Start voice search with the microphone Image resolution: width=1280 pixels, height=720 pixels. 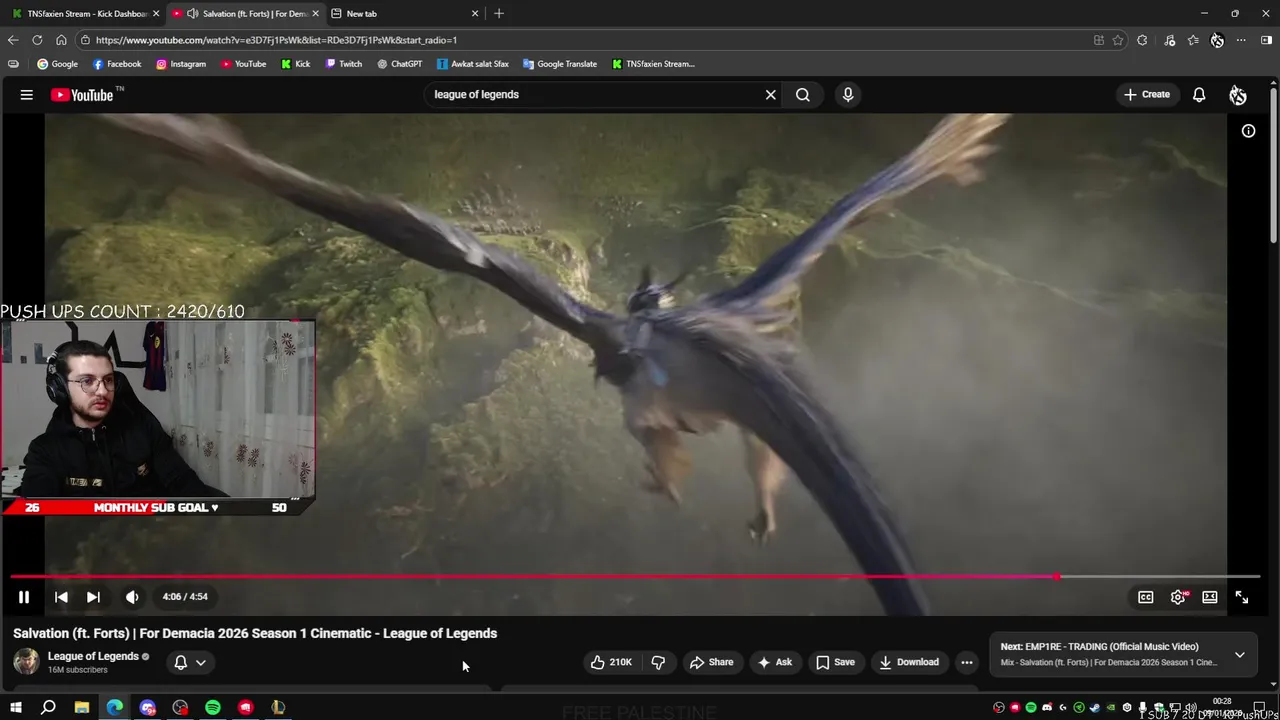[x=848, y=95]
